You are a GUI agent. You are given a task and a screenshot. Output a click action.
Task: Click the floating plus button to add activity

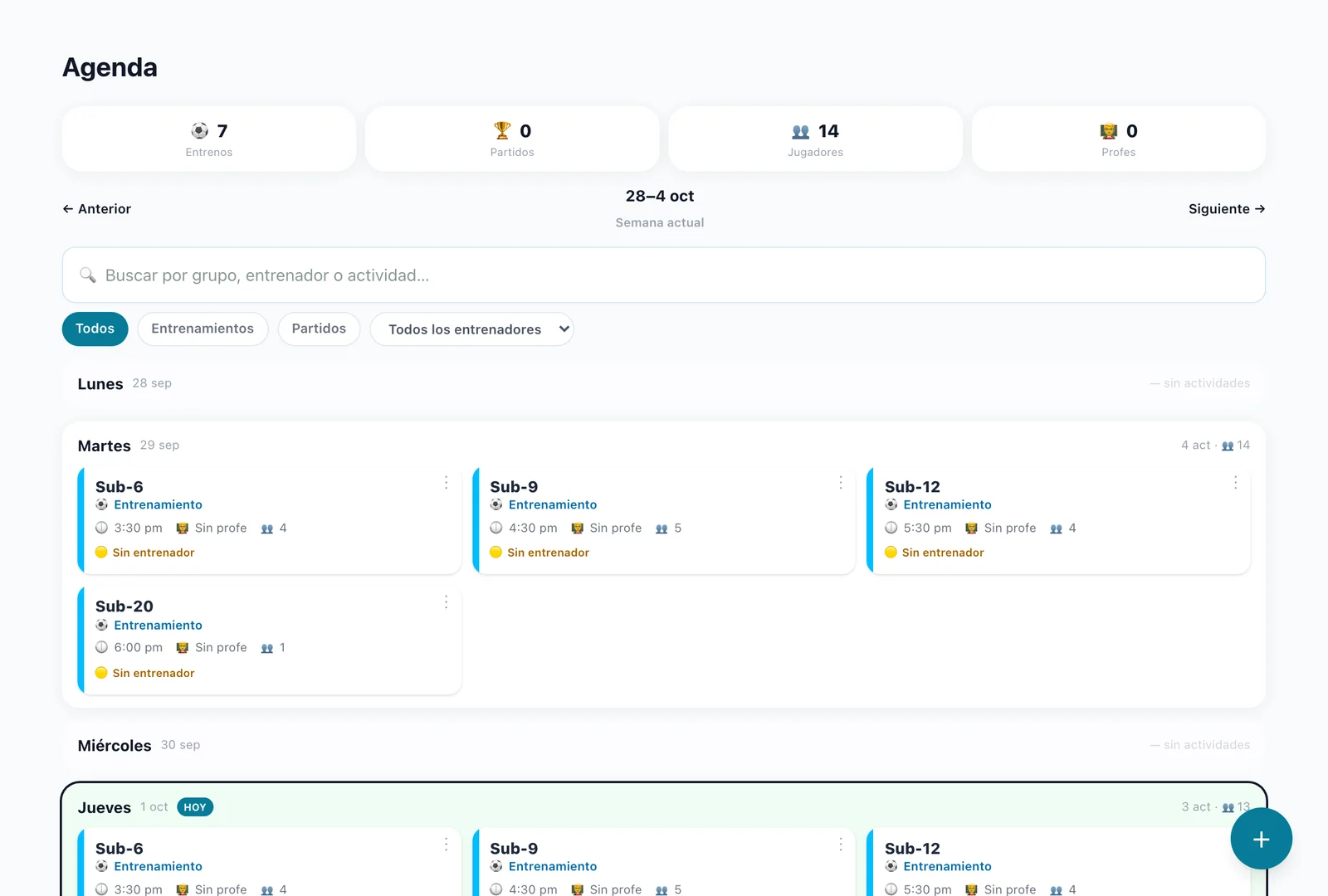(x=1261, y=839)
